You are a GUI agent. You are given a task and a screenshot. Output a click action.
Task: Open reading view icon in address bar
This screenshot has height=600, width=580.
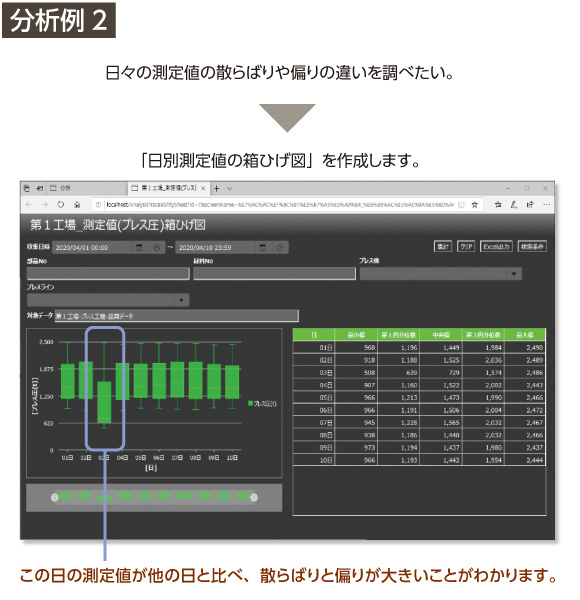click(461, 205)
